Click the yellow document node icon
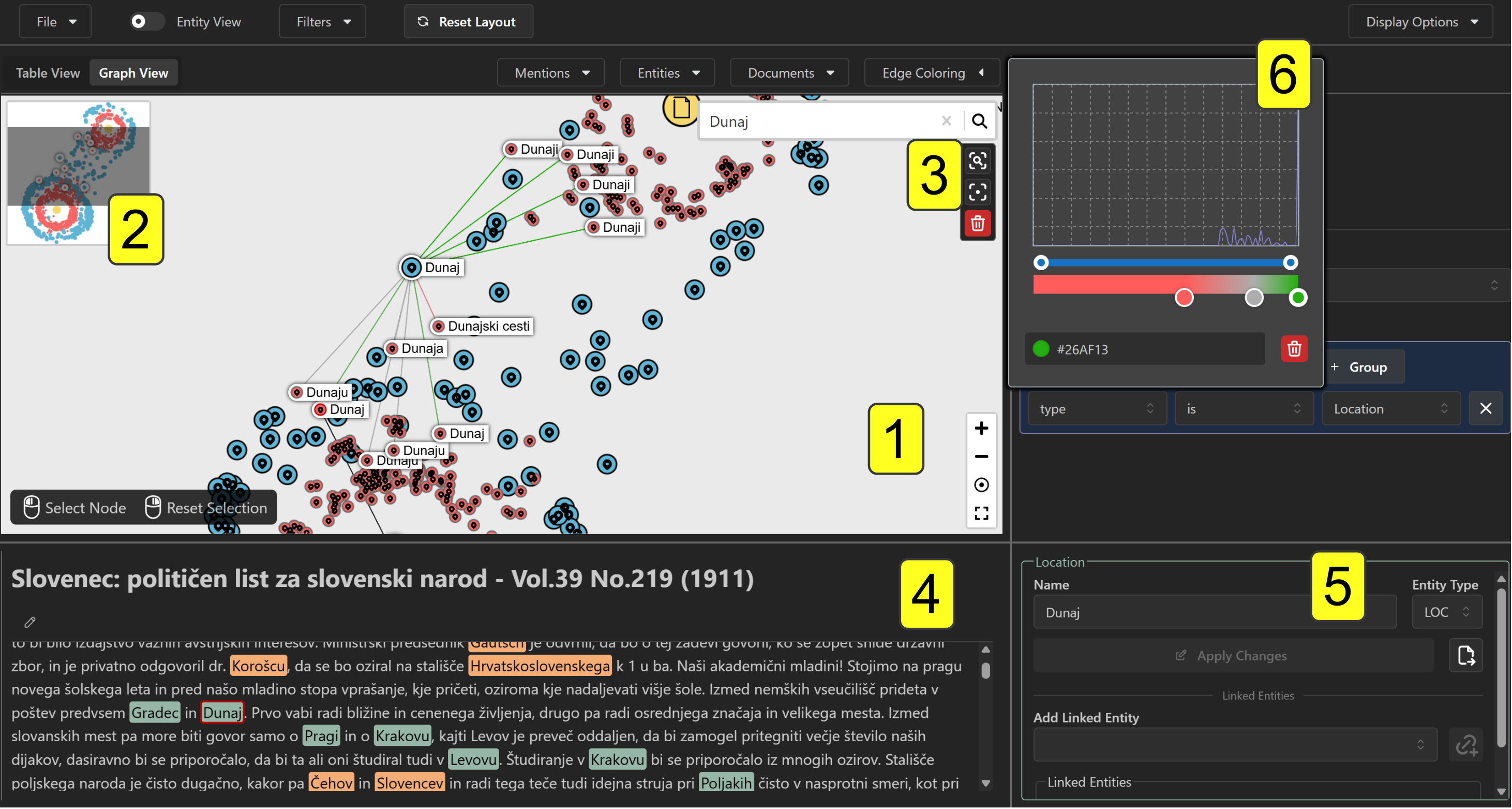 (681, 109)
